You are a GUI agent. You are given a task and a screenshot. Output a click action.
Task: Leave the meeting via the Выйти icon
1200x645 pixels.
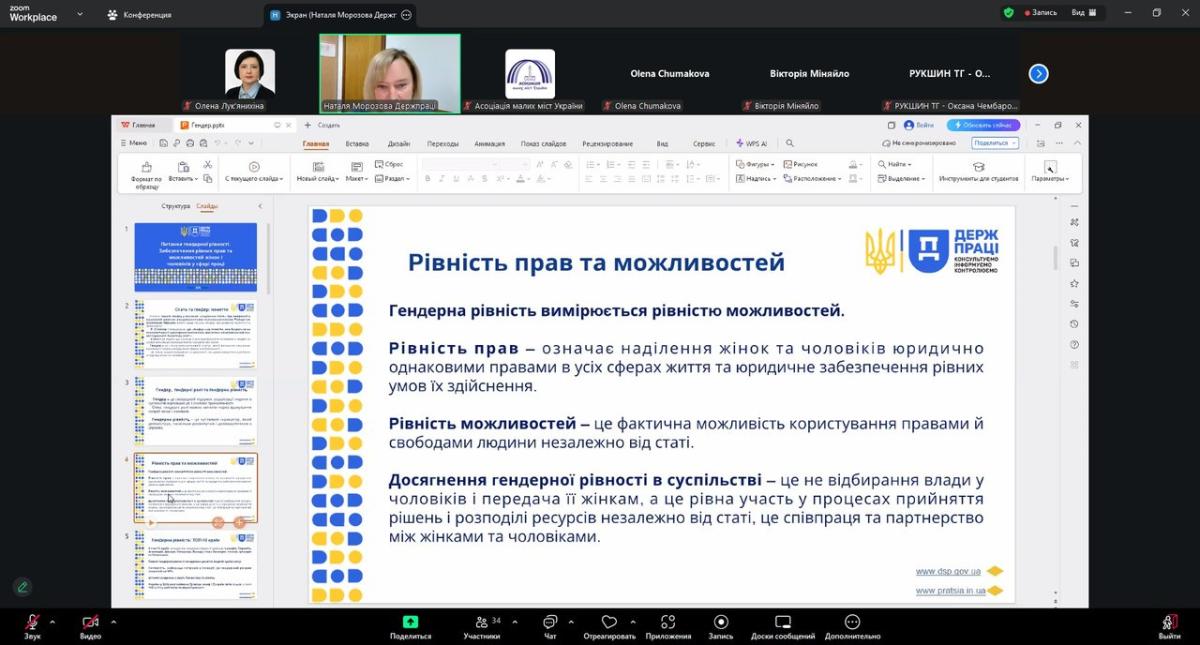(1169, 622)
